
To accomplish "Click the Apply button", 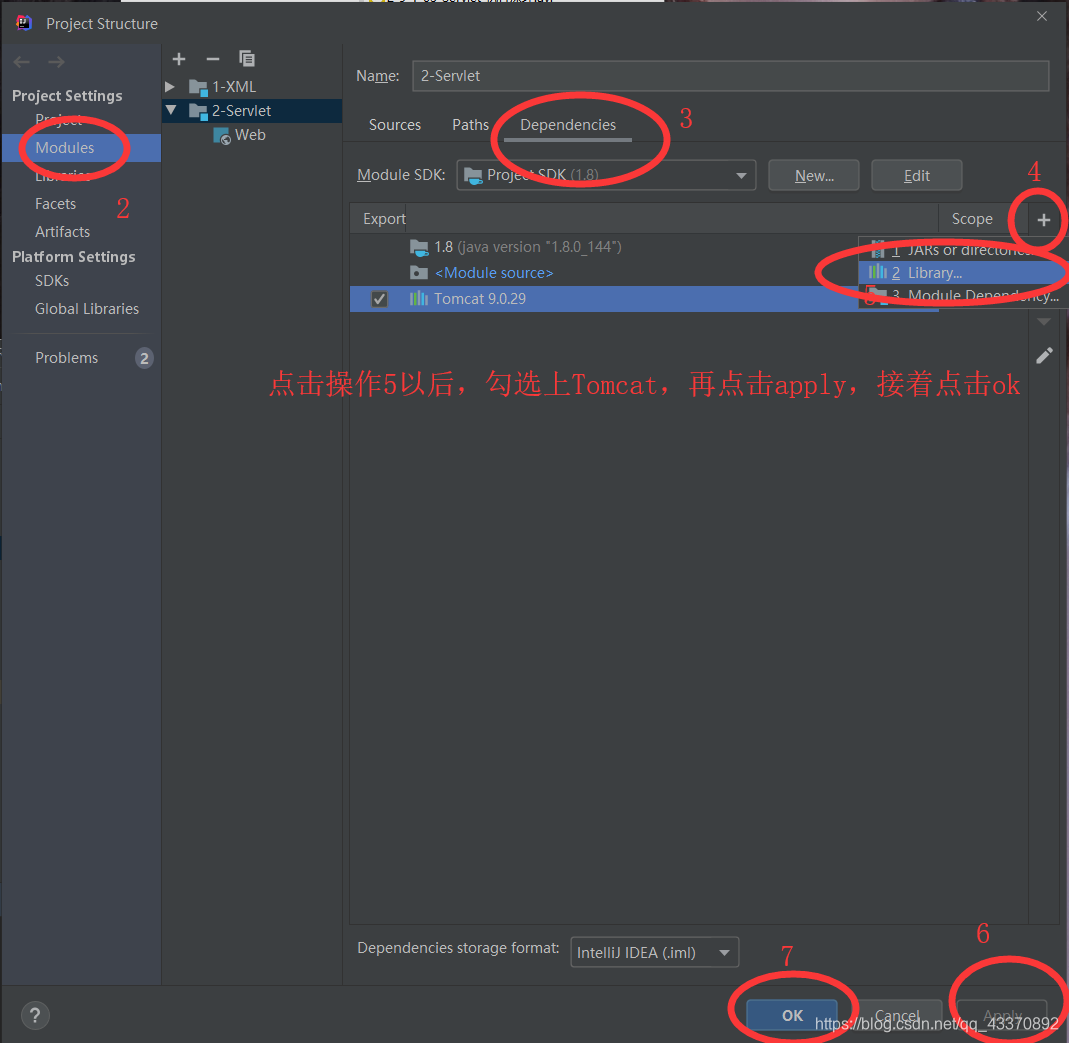I will tap(1002, 1016).
